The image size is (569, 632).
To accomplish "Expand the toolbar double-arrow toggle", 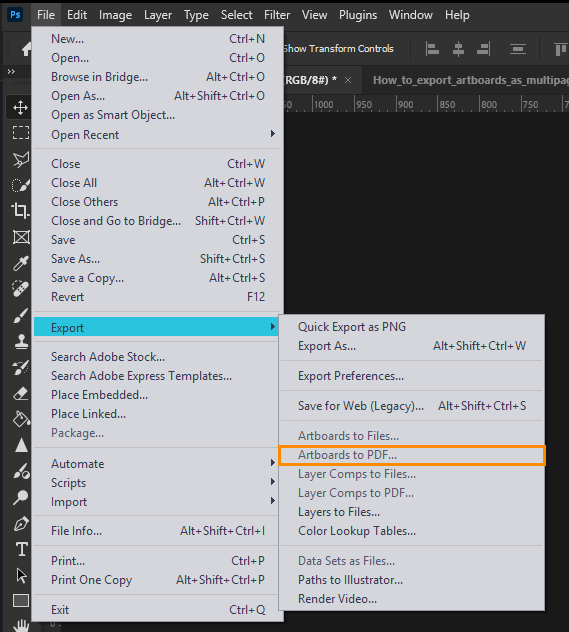I will point(11,72).
